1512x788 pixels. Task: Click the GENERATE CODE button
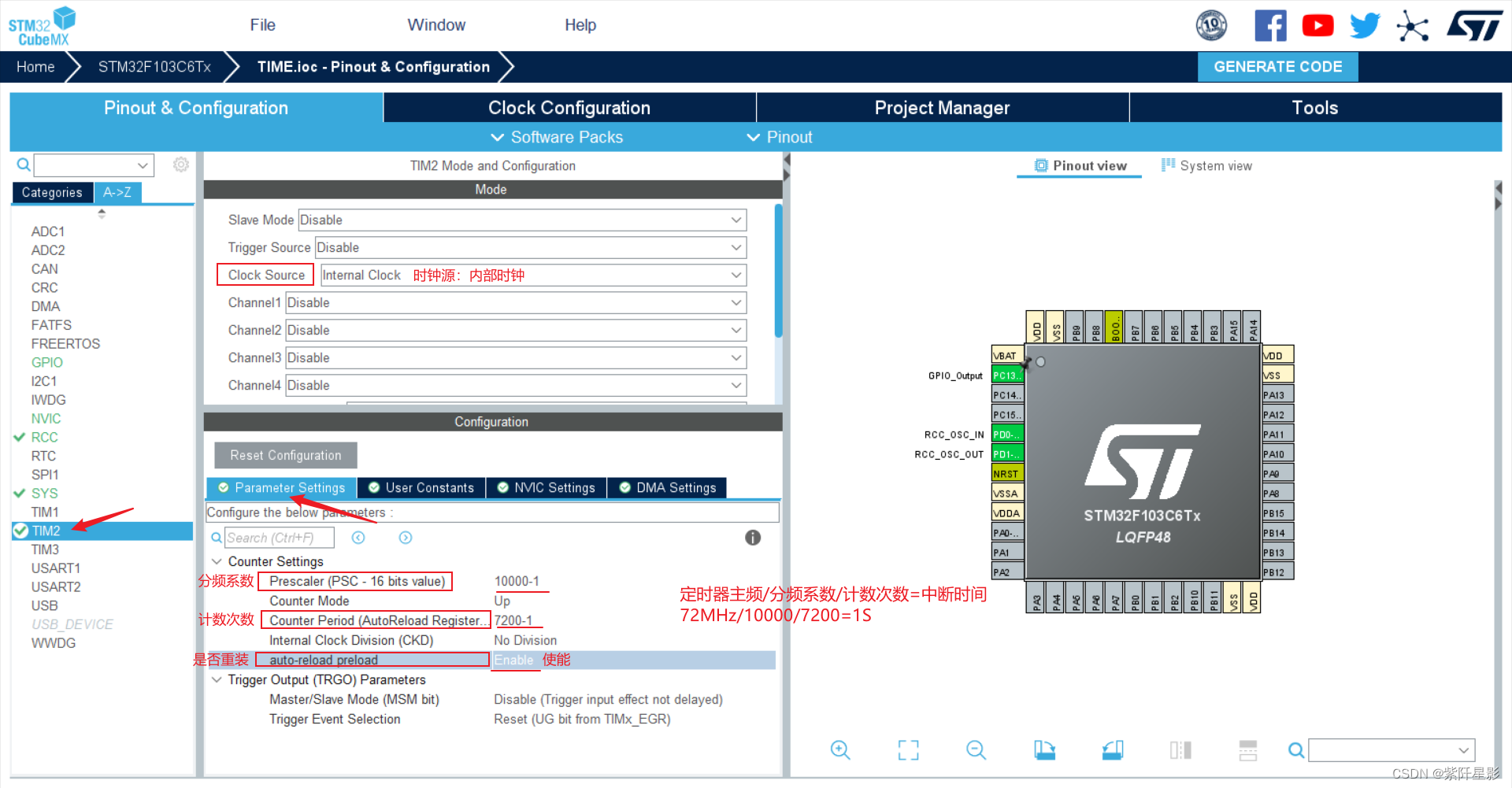[x=1277, y=67]
